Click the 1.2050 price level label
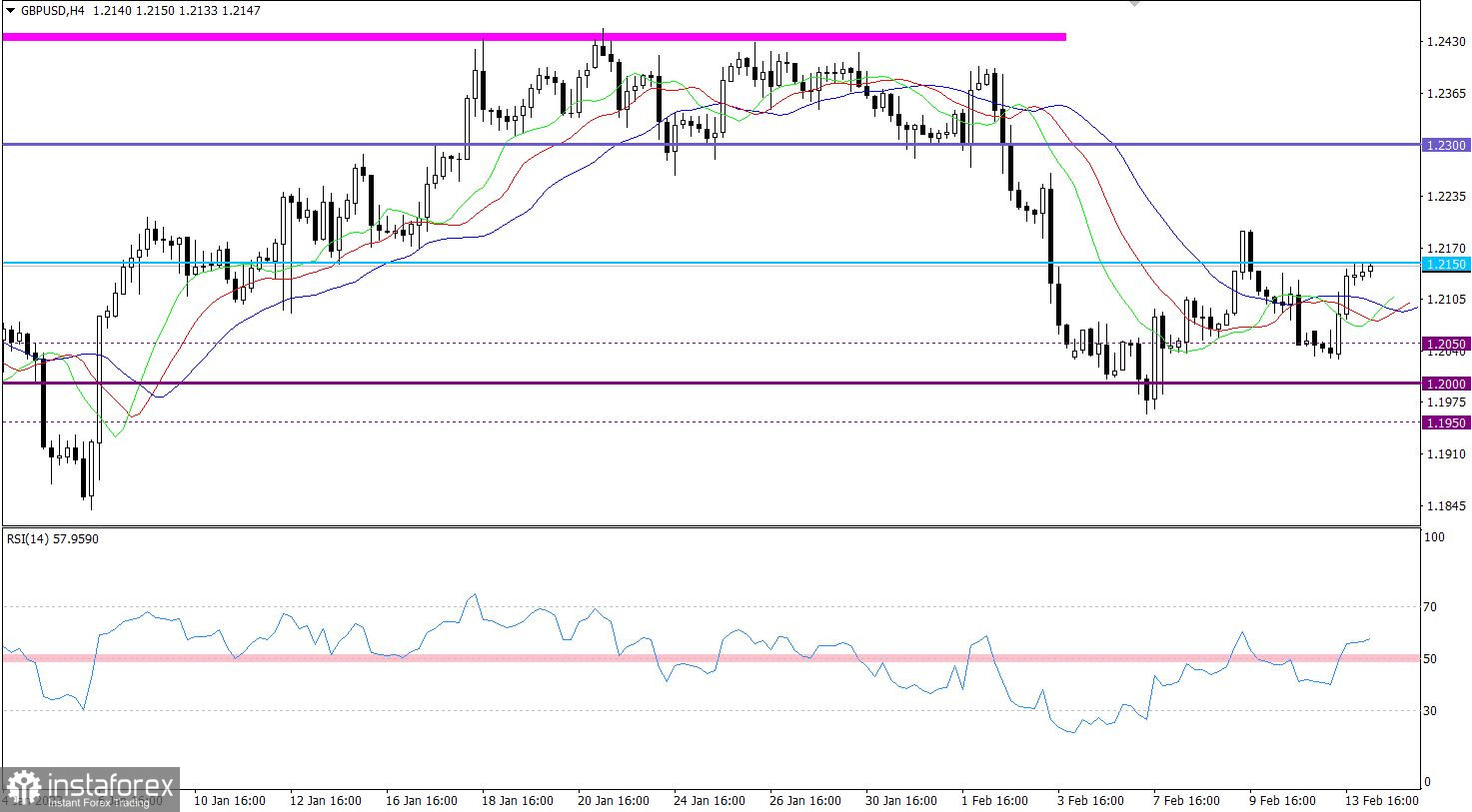Viewport: 1472px width, 812px height. pyautogui.click(x=1446, y=344)
